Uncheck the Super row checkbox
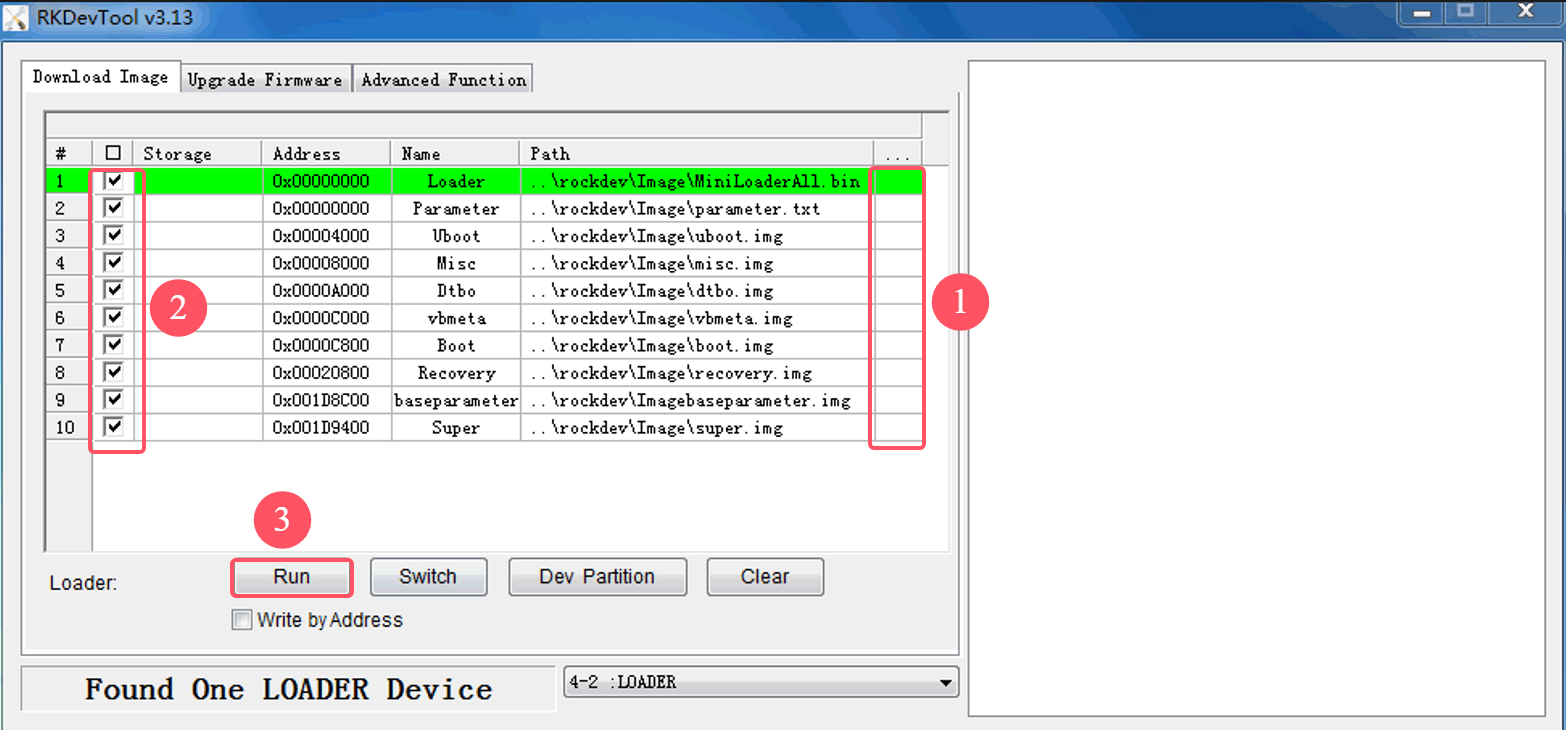Screen dimensions: 1566x730 (x=113, y=427)
